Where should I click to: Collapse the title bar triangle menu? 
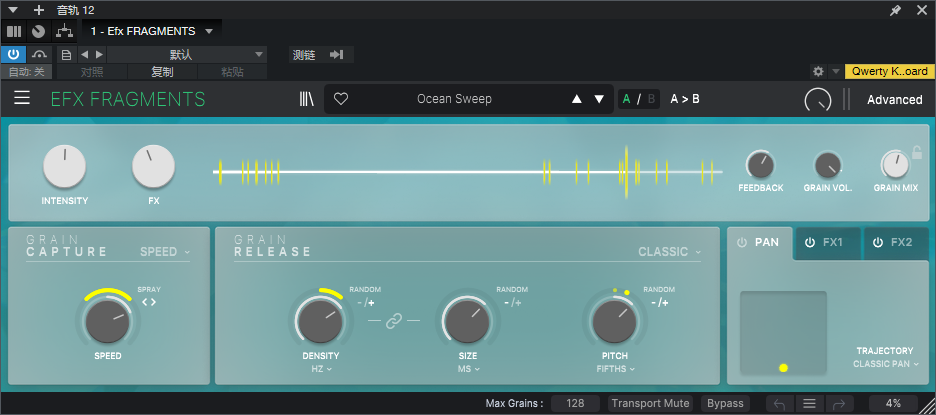coord(13,10)
